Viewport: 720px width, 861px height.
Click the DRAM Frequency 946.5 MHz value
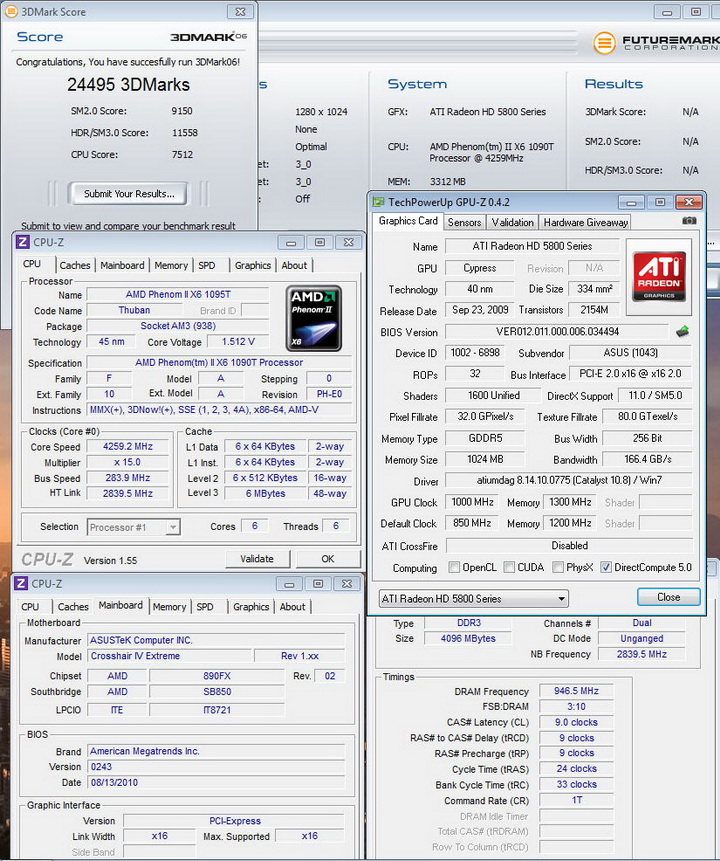(x=576, y=691)
